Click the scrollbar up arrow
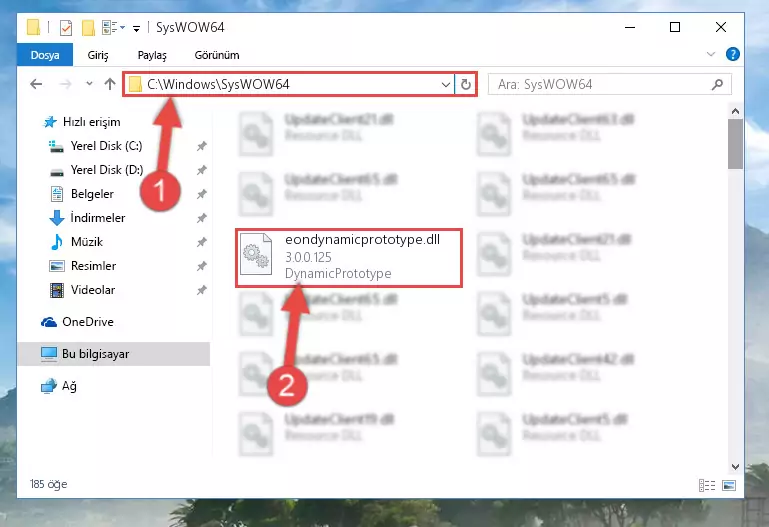 pos(735,111)
